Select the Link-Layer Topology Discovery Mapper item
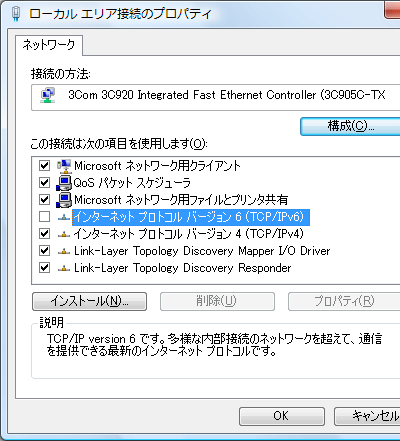Screen dimensions: 400x441 202,251
